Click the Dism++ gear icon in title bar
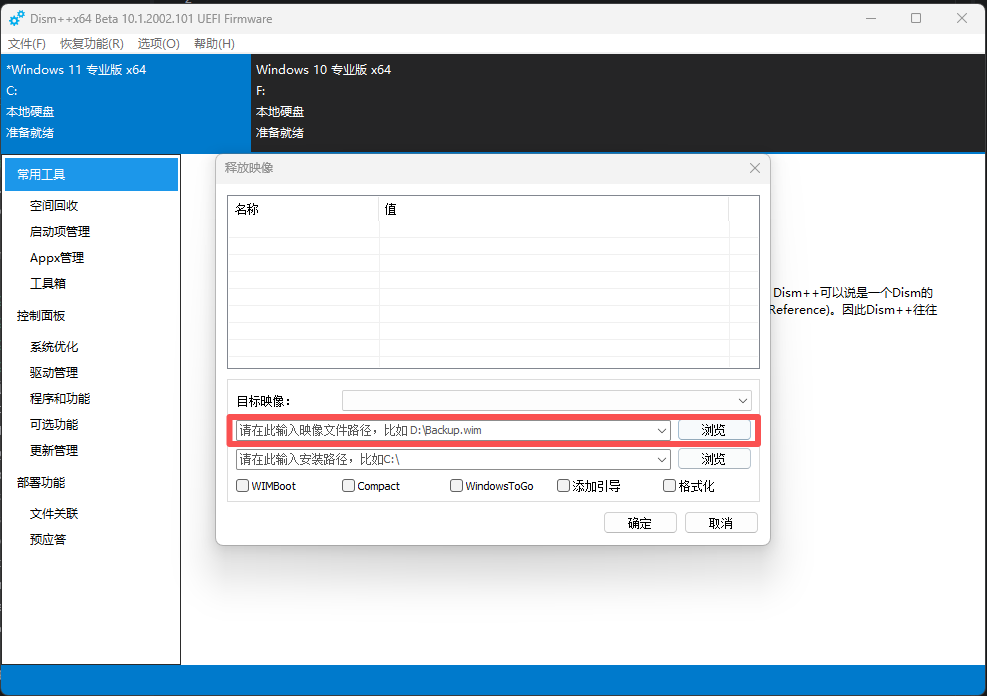 tap(17, 18)
